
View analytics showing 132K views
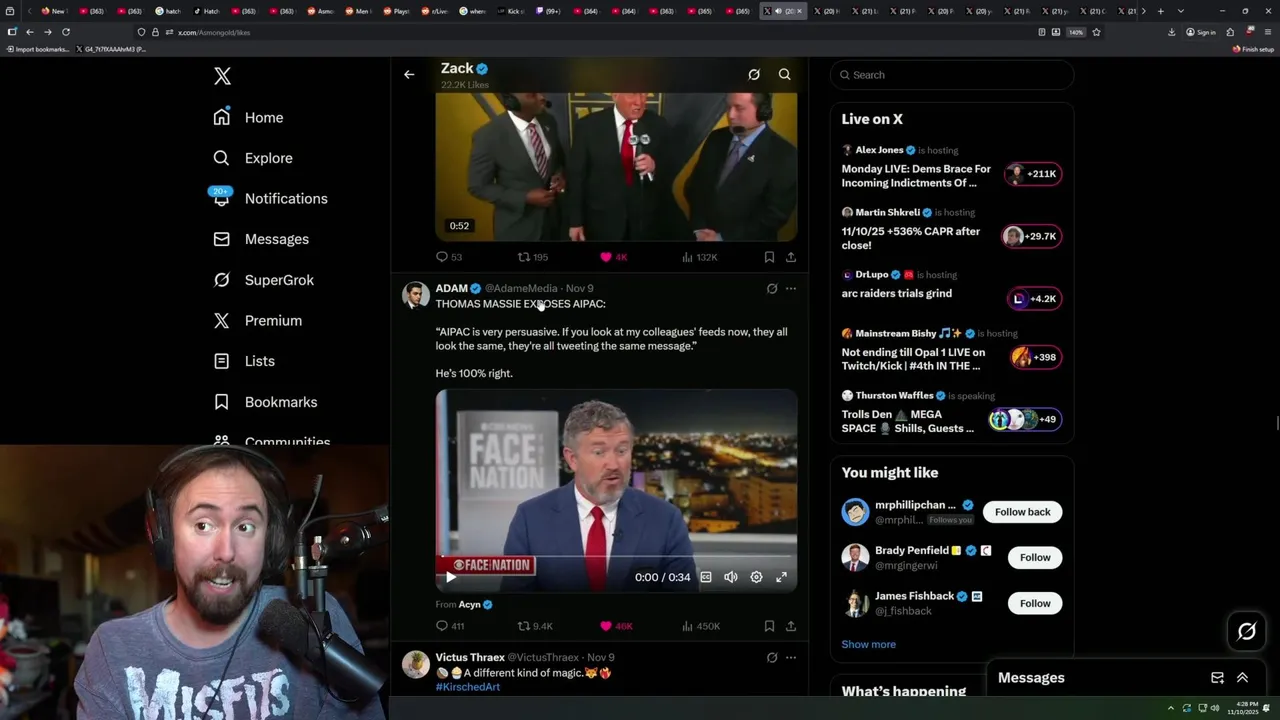tap(699, 257)
